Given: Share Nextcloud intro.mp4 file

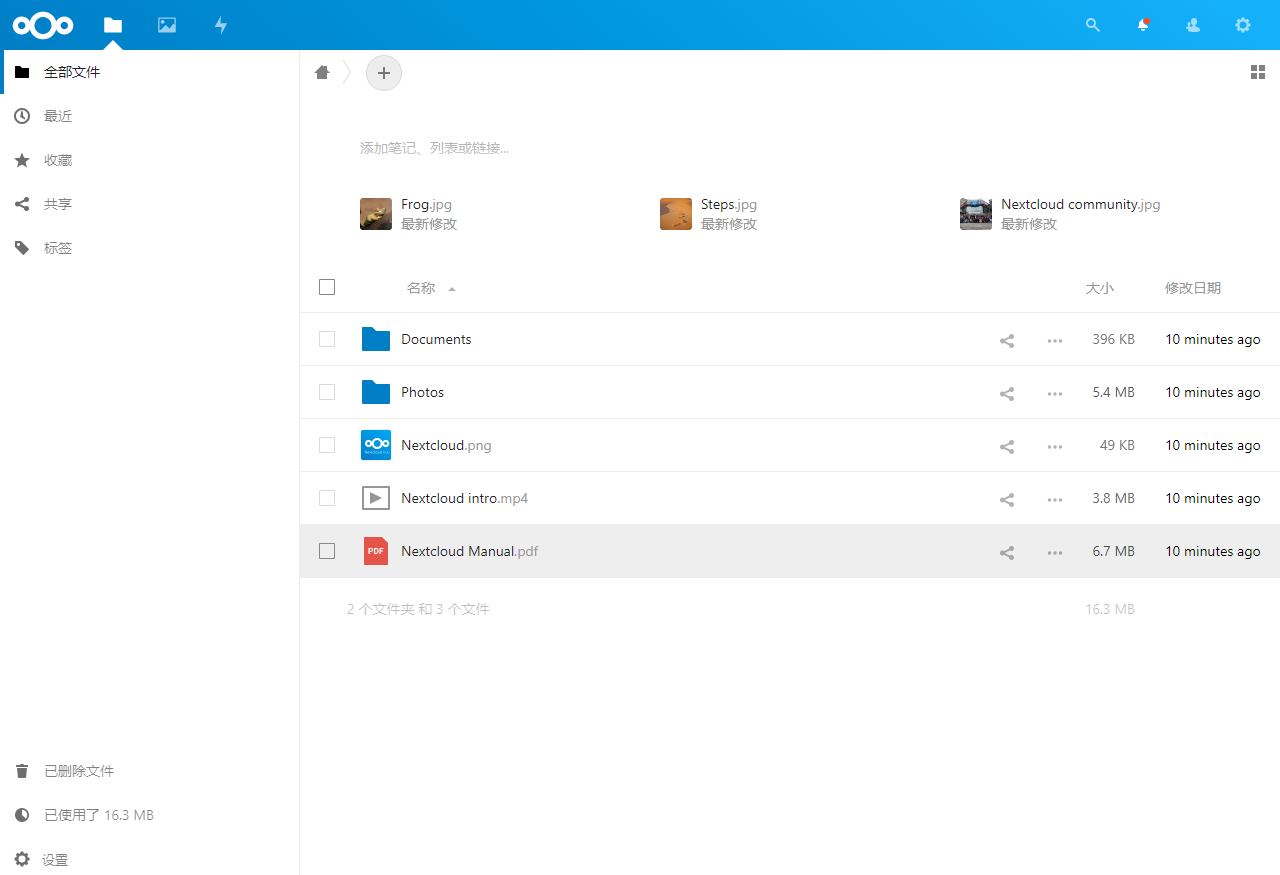Looking at the screenshot, I should pyautogui.click(x=1007, y=499).
